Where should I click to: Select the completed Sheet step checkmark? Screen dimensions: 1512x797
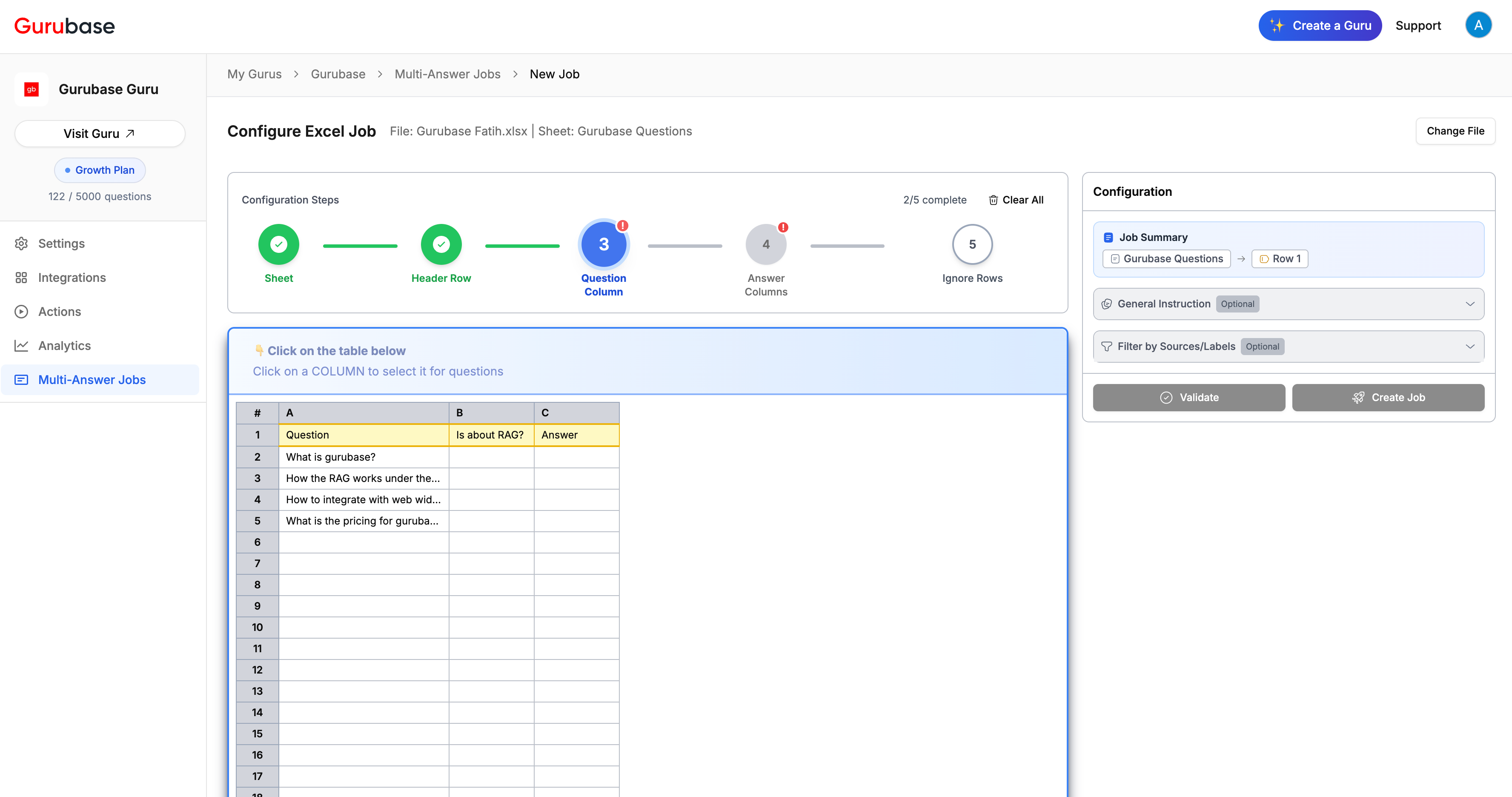click(x=278, y=244)
